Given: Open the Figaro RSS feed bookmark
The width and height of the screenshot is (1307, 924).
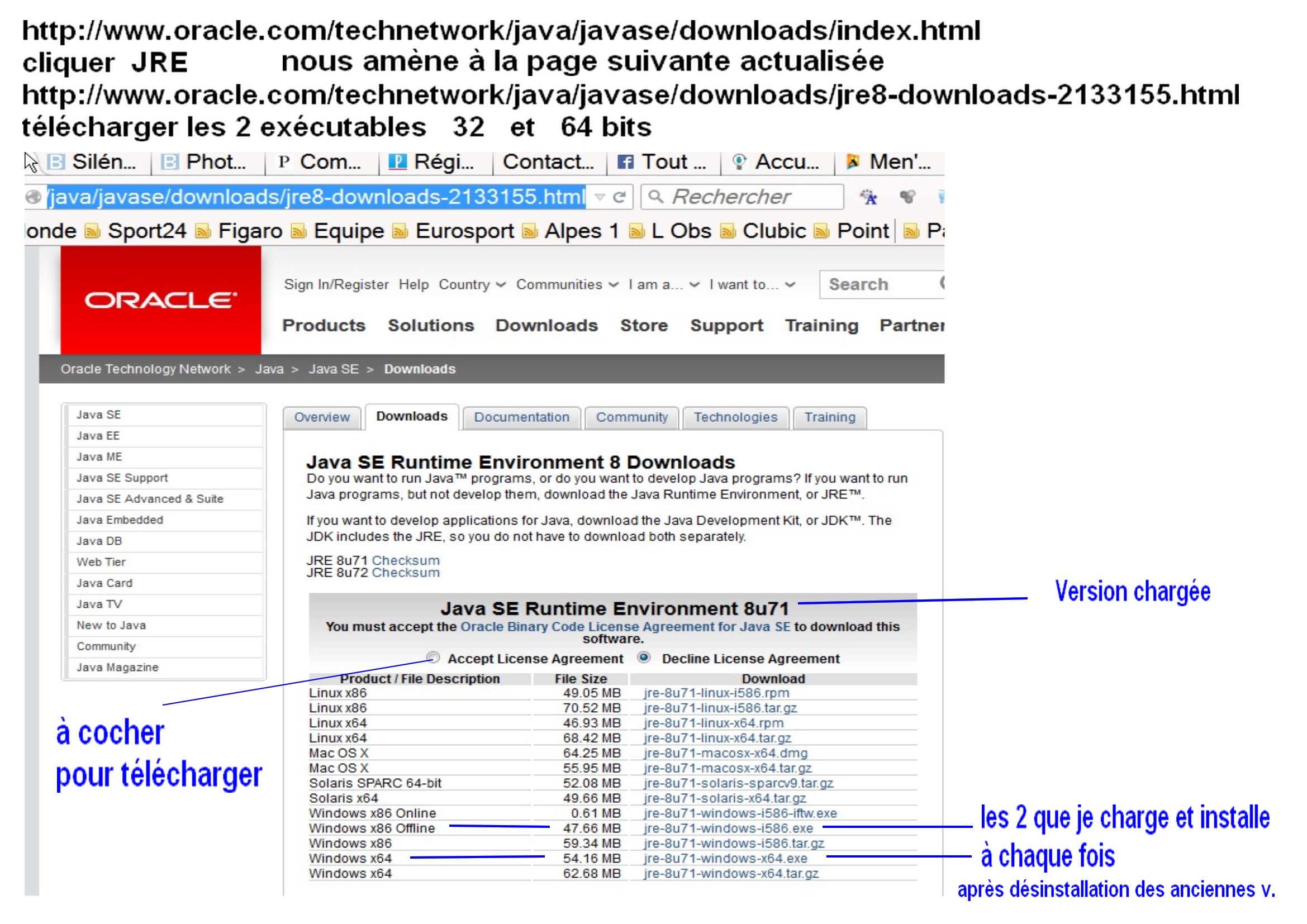Looking at the screenshot, I should pyautogui.click(x=239, y=231).
